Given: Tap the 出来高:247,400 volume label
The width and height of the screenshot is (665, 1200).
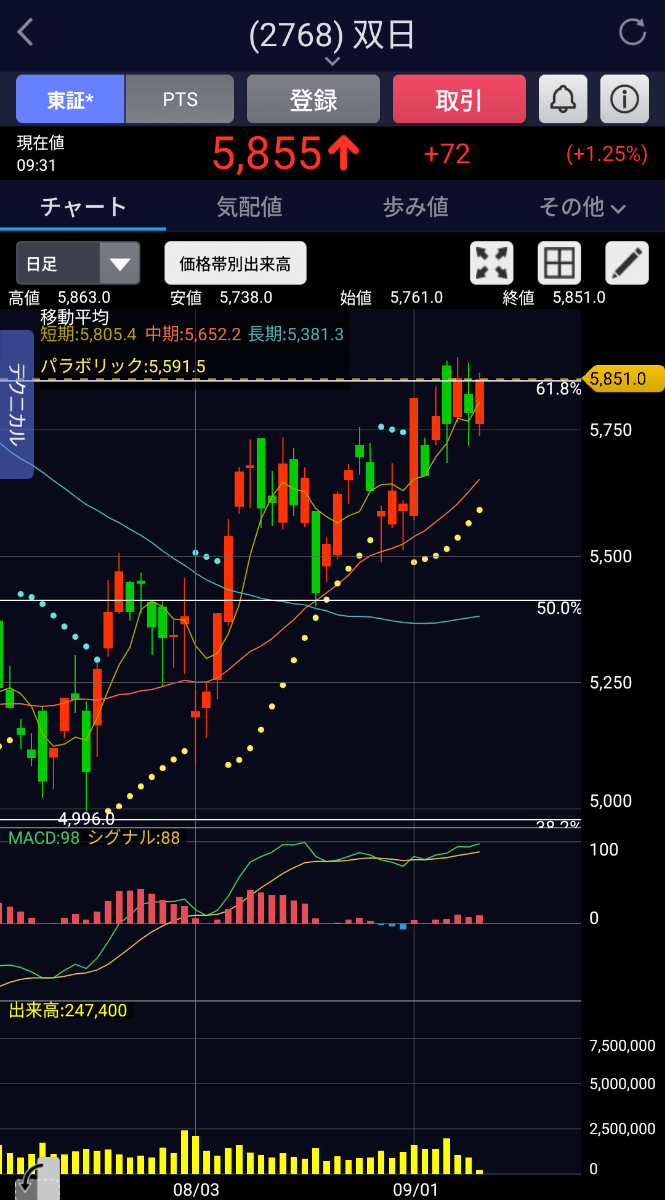Looking at the screenshot, I should coord(68,1010).
